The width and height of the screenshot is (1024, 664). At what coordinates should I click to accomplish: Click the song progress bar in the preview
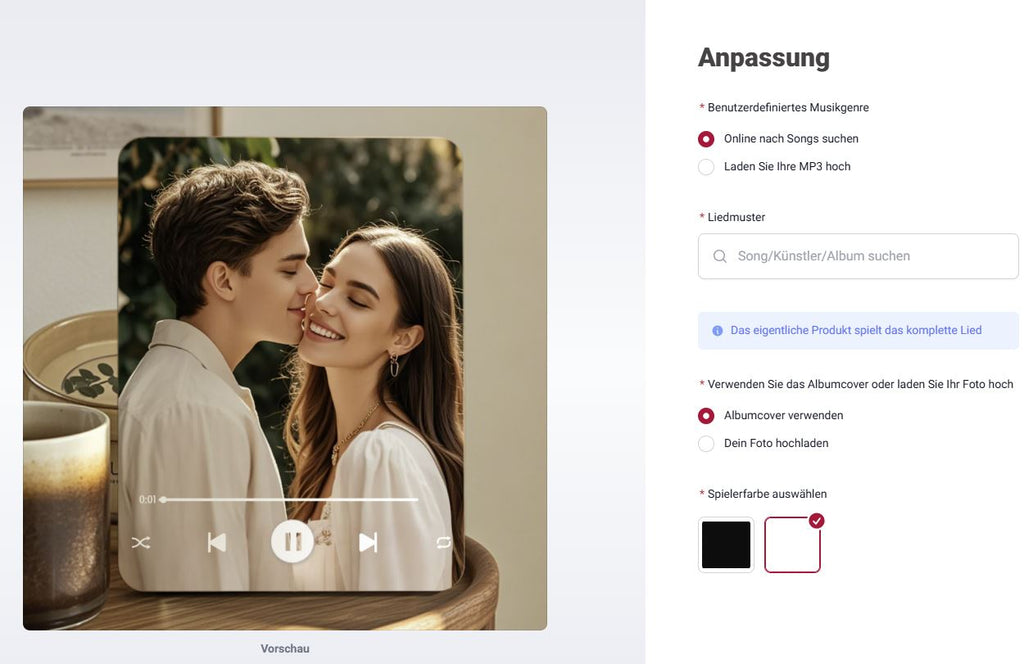pos(290,499)
